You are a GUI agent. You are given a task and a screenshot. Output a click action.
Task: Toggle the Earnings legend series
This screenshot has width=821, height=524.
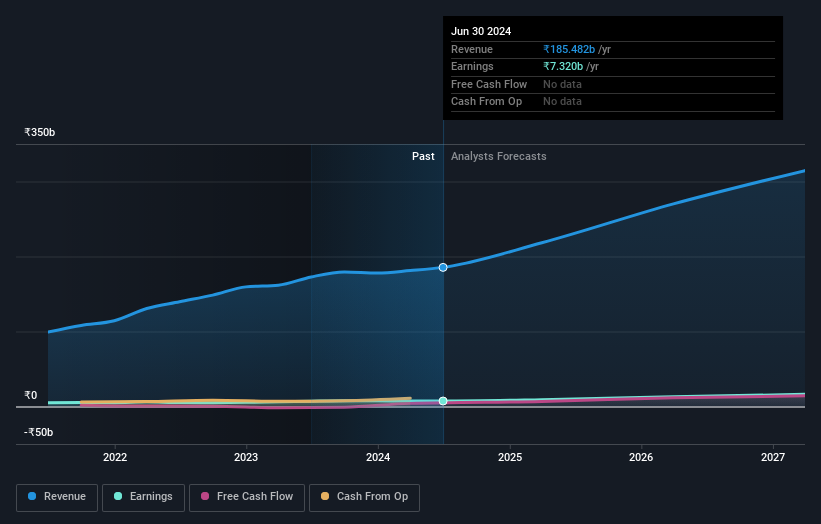[143, 497]
